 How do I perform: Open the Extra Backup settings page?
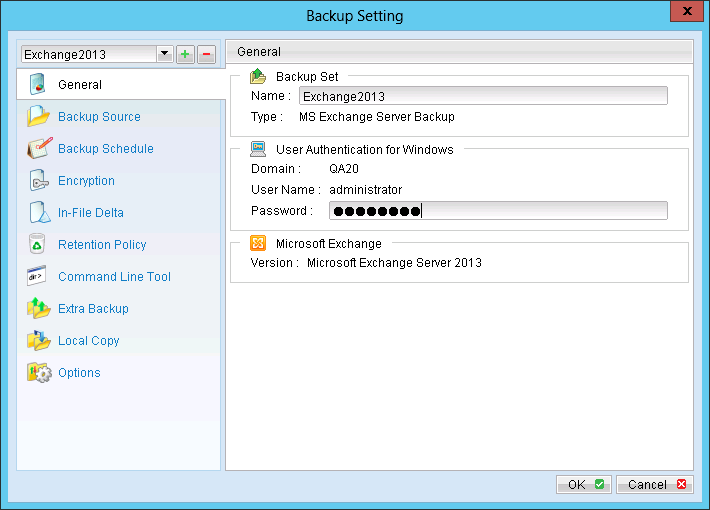[93, 309]
